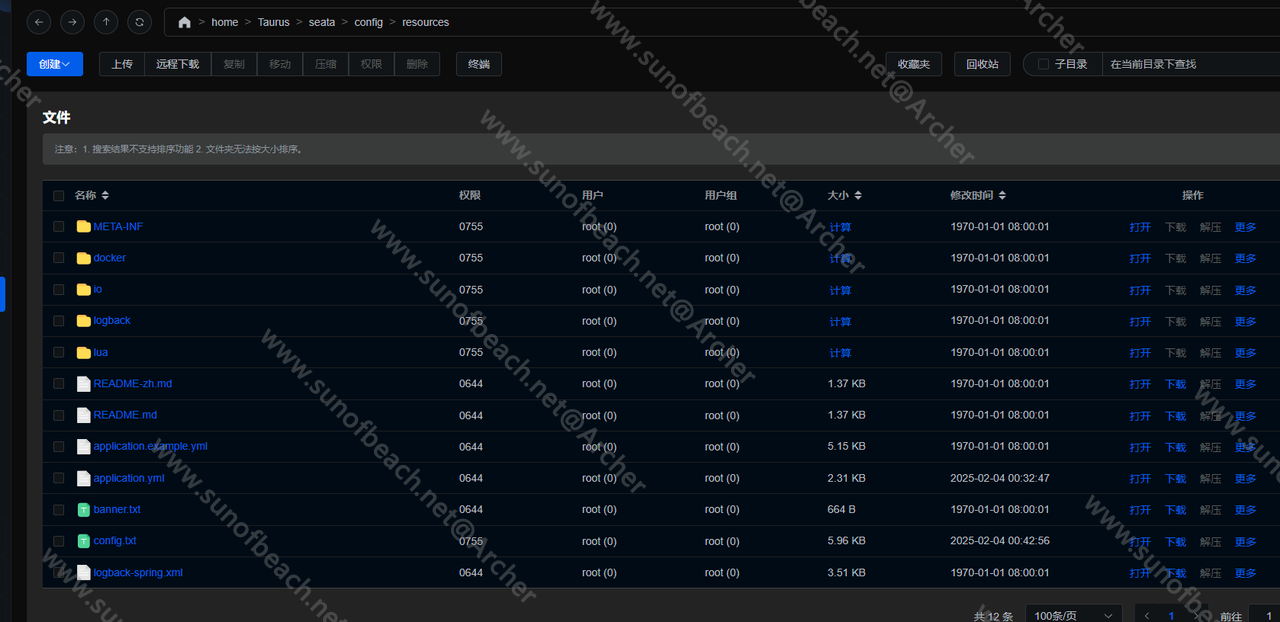
Task: Expand 更多 options for banner.txt
Action: point(1245,510)
